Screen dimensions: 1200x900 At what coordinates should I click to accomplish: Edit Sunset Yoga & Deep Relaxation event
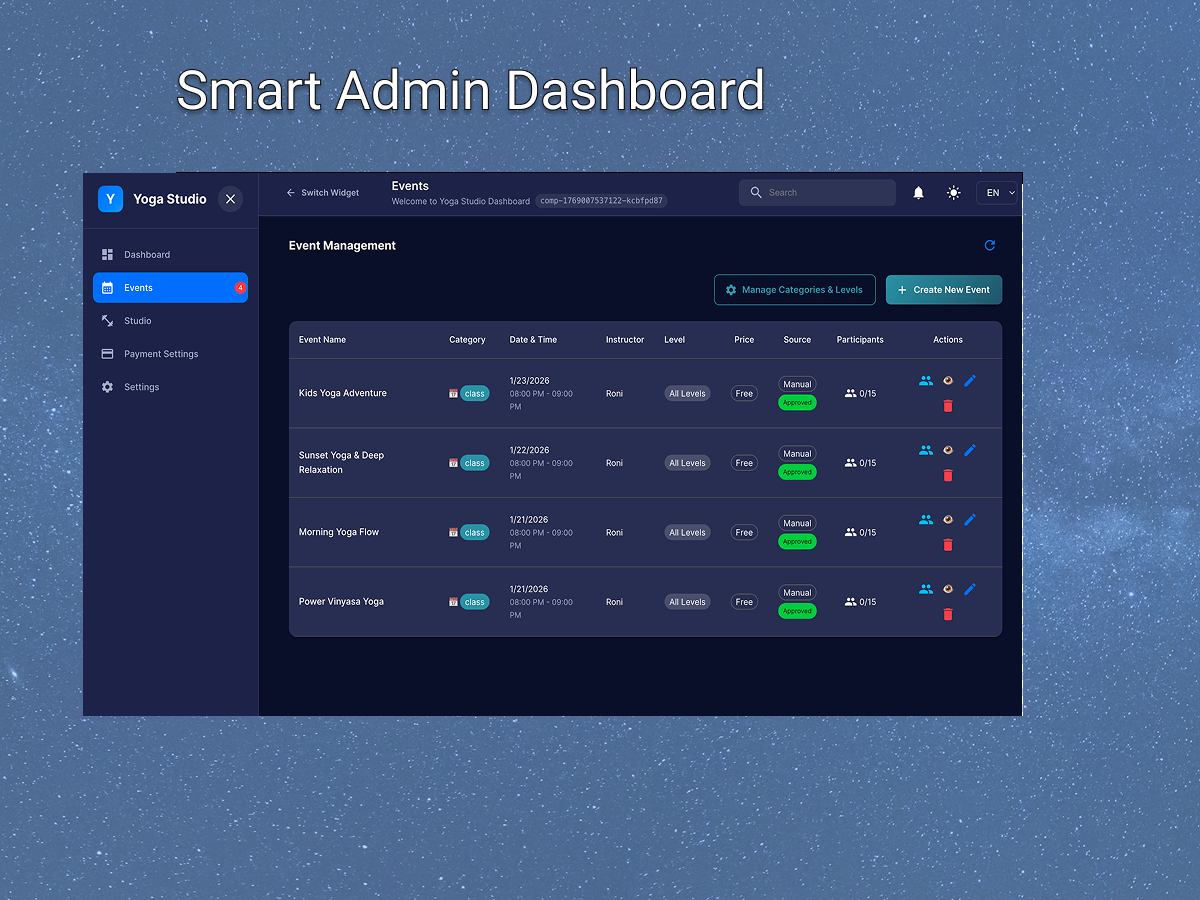tap(970, 450)
